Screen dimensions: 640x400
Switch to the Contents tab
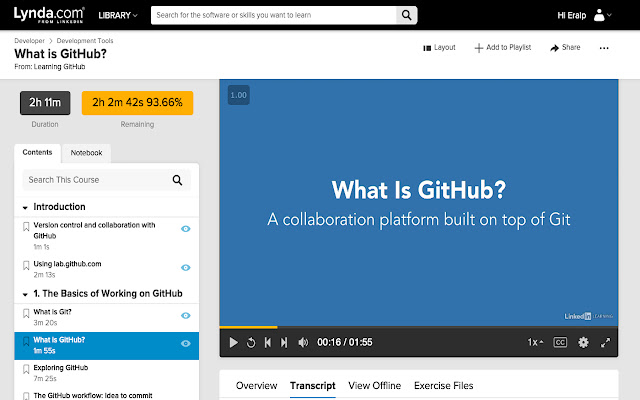[37, 152]
